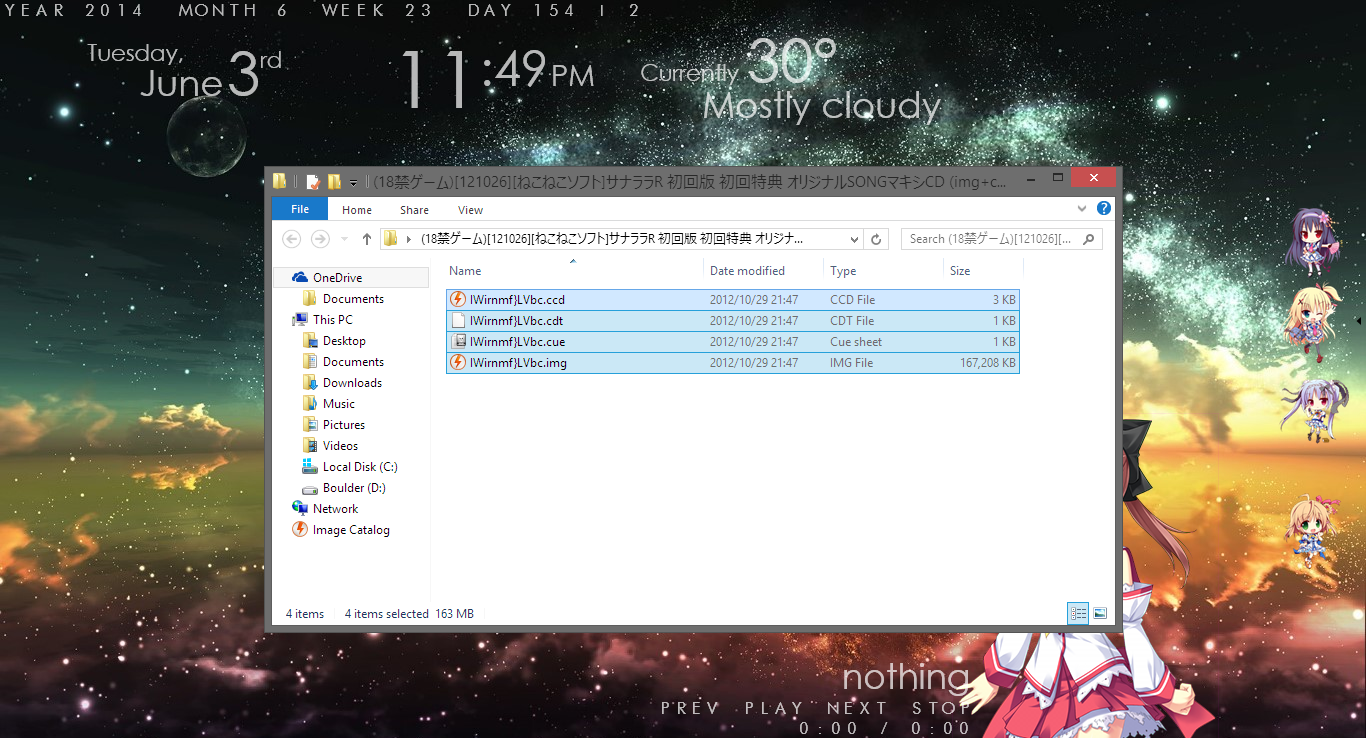This screenshot has height=738, width=1366.
Task: Open the Customize Quick Access Toolbar dropdown
Action: click(353, 183)
